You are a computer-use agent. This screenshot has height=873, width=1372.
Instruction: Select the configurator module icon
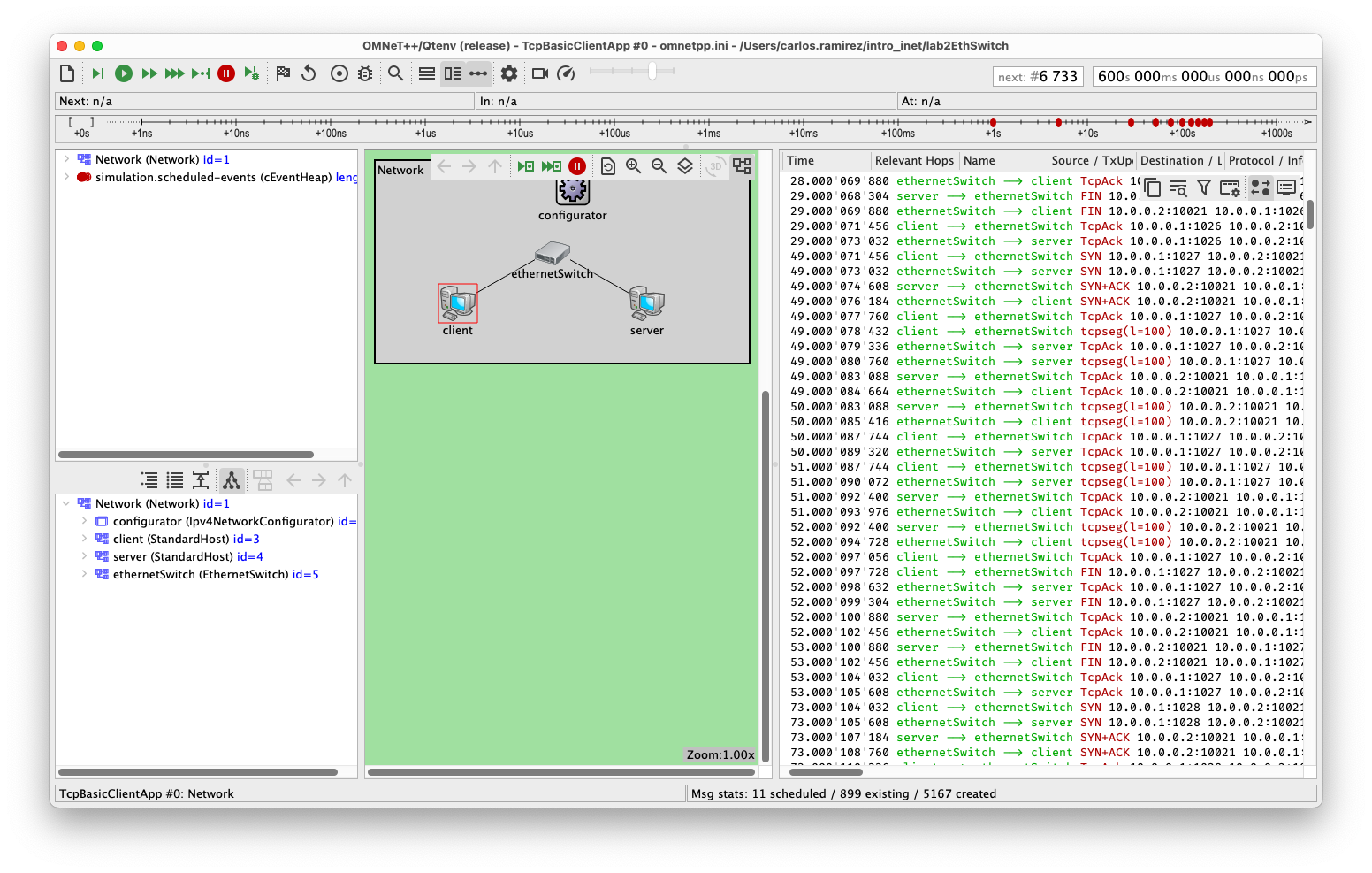(573, 190)
